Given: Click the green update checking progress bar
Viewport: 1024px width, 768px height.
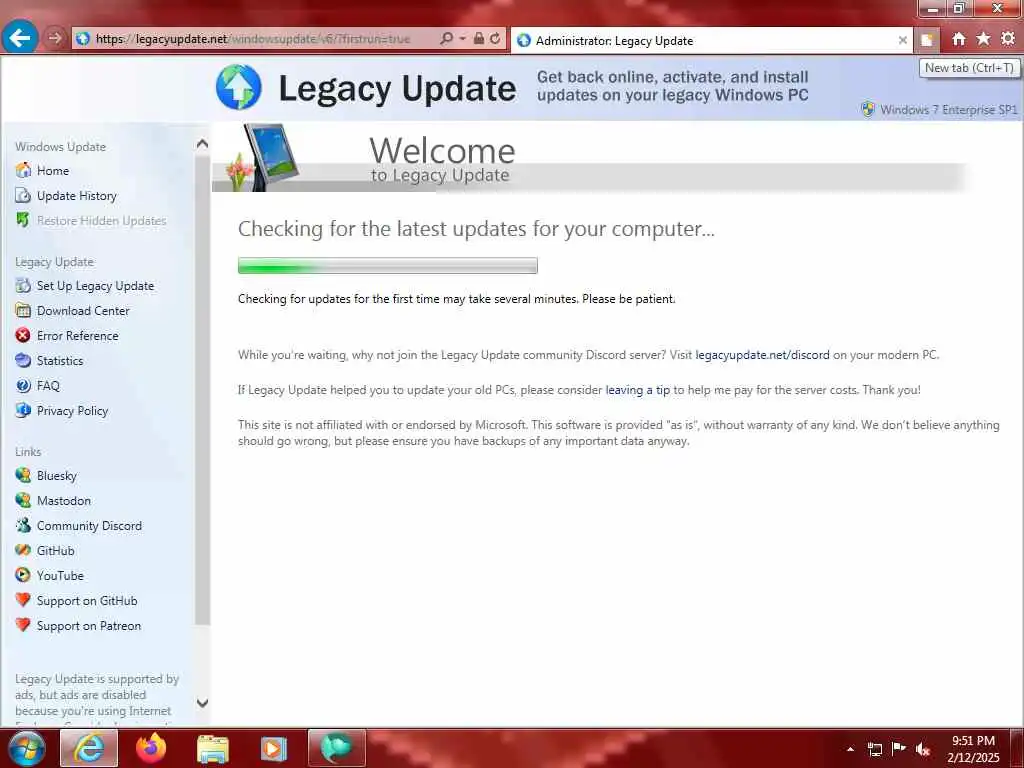Looking at the screenshot, I should pos(387,265).
